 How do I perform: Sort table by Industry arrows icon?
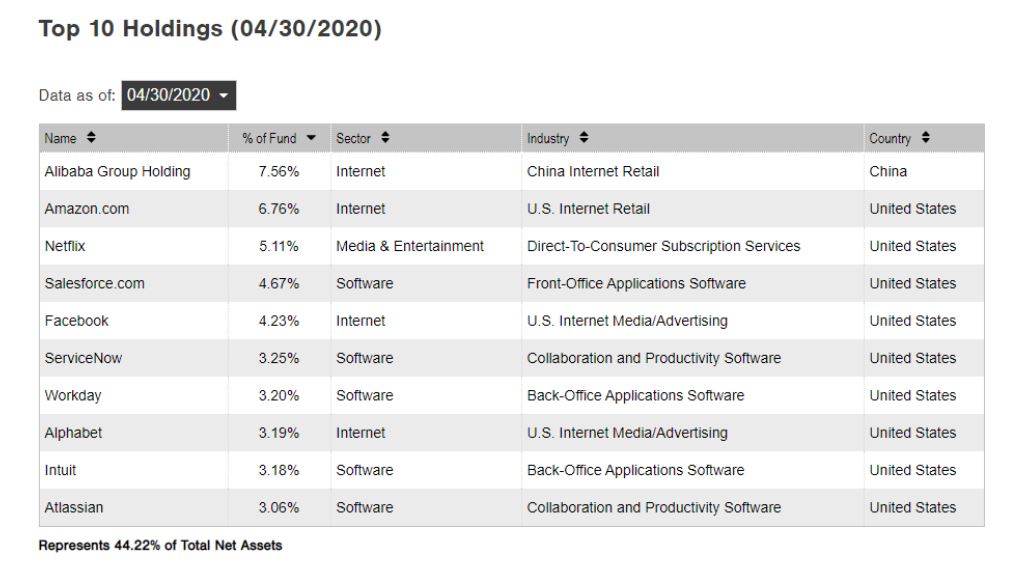[584, 139]
